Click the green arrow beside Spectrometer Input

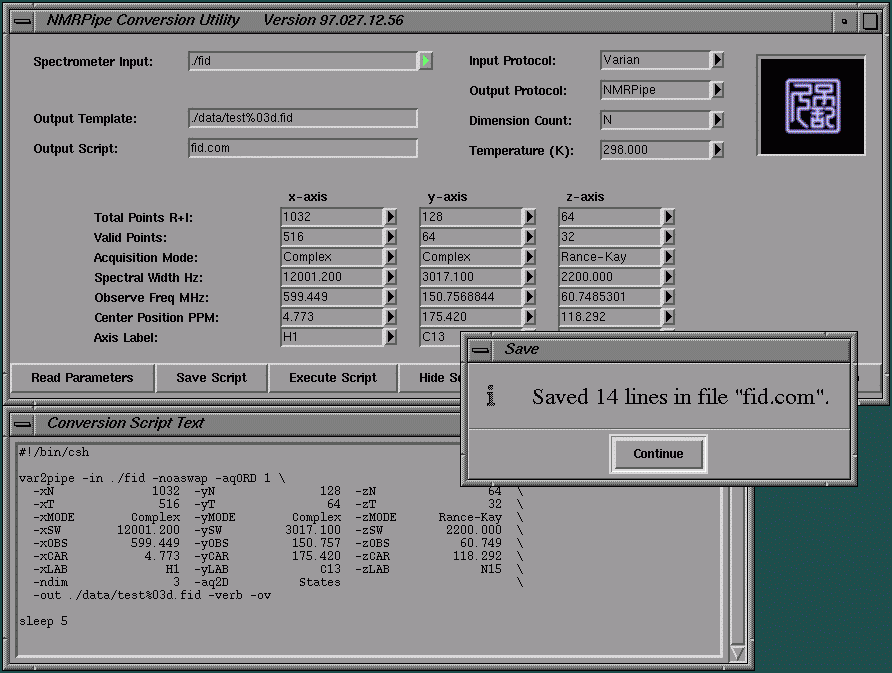coord(426,60)
